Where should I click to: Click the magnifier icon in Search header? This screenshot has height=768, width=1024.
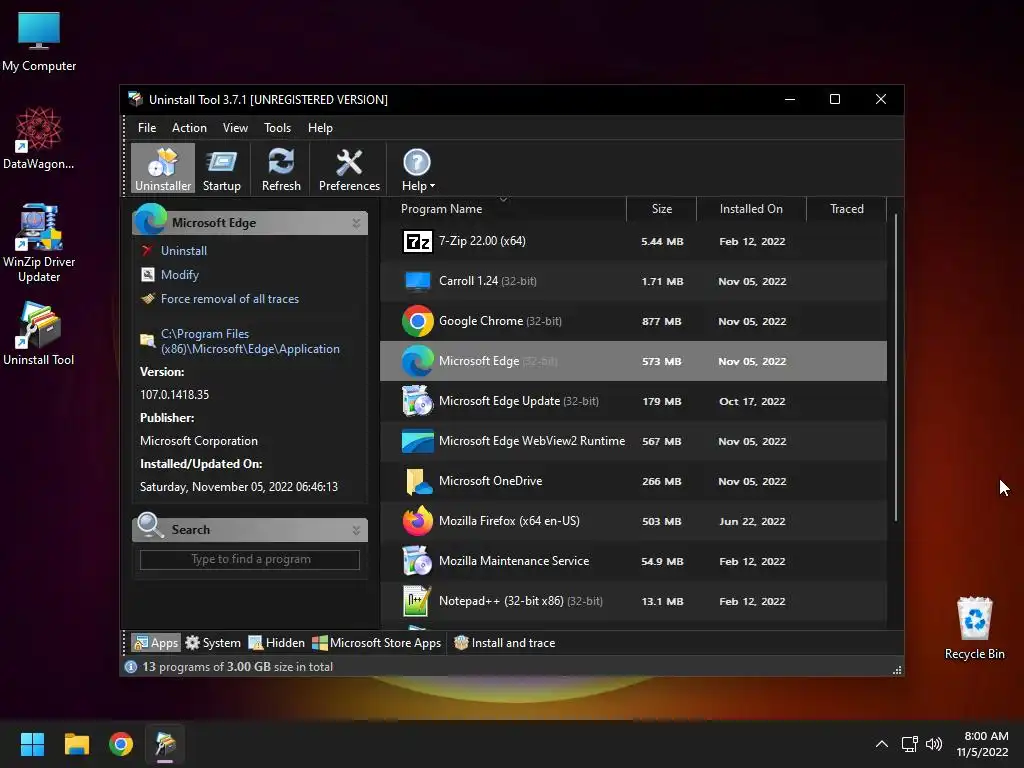[x=151, y=526]
